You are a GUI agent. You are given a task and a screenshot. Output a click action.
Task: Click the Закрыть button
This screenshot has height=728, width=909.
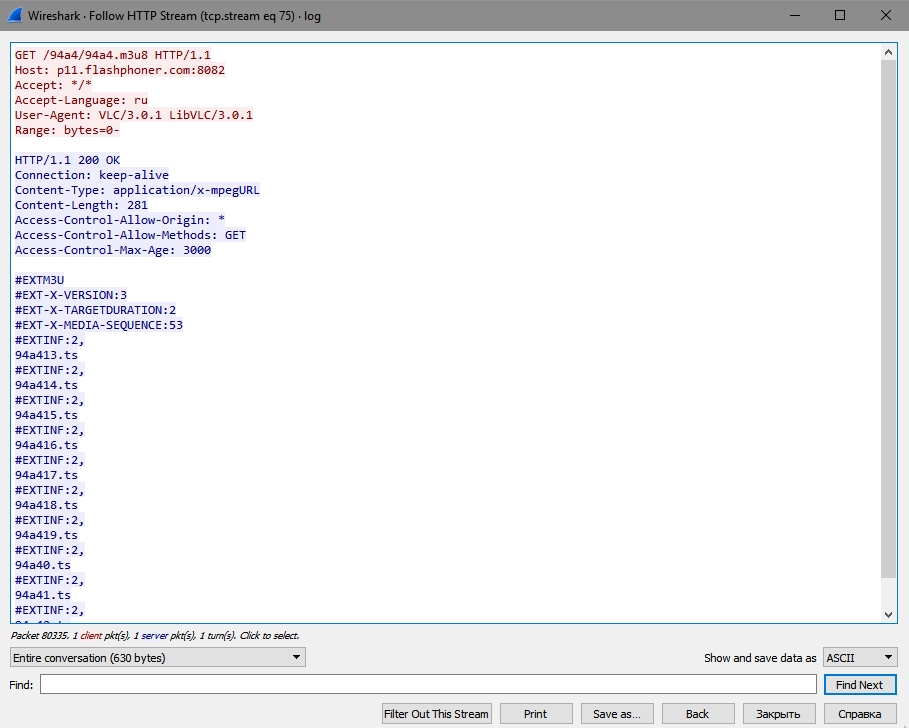(x=778, y=714)
